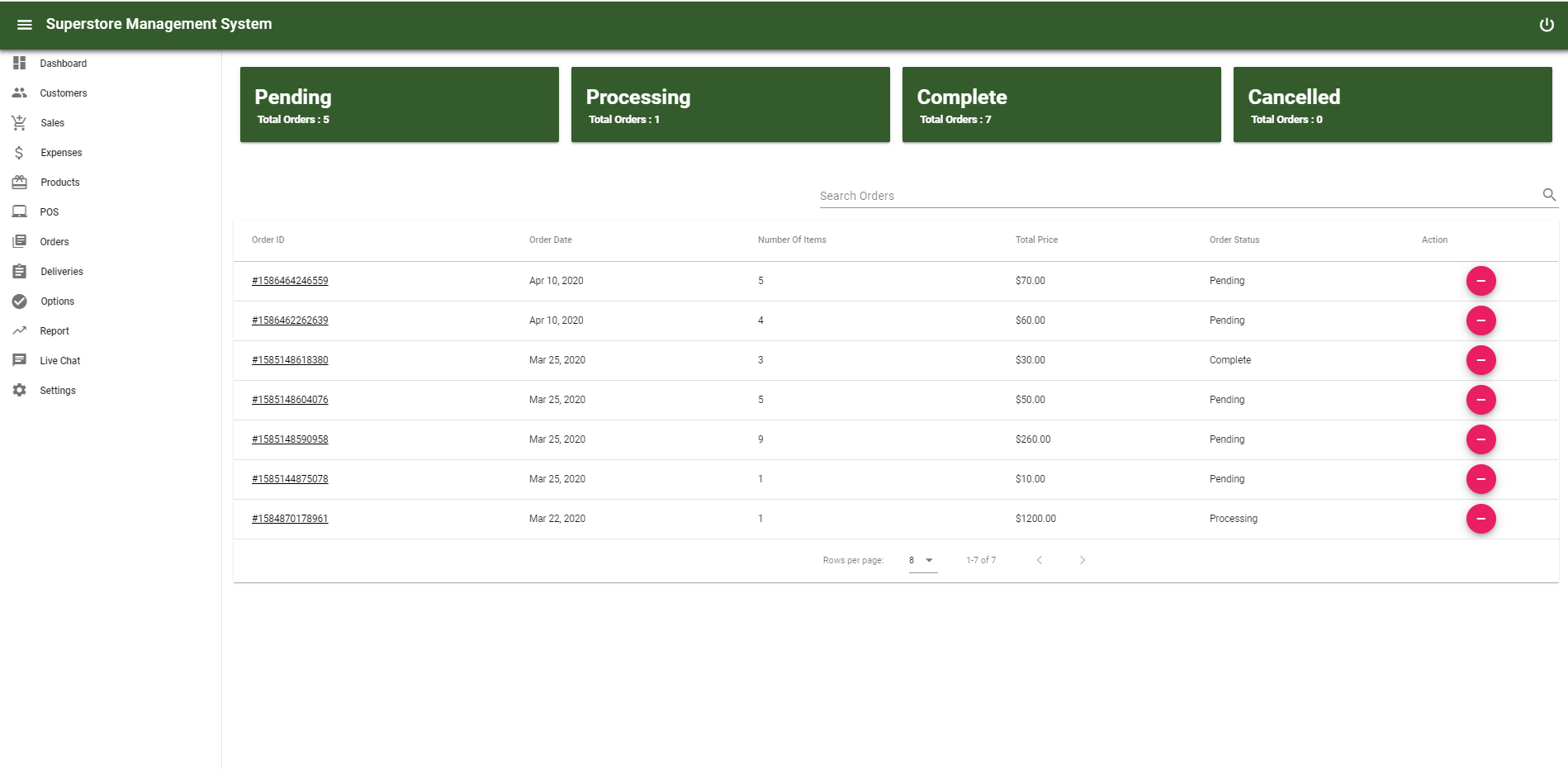Click the Report trending icon
Image resolution: width=1568 pixels, height=769 pixels.
point(19,330)
